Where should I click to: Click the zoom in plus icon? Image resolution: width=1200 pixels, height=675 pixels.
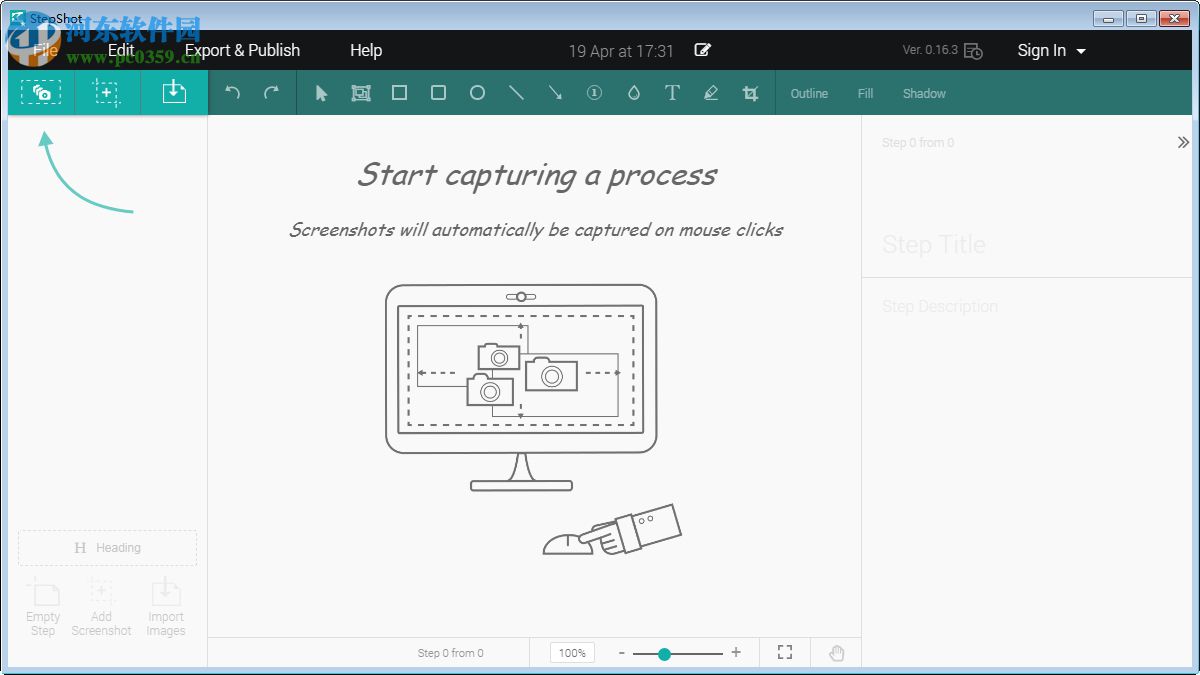click(x=736, y=652)
